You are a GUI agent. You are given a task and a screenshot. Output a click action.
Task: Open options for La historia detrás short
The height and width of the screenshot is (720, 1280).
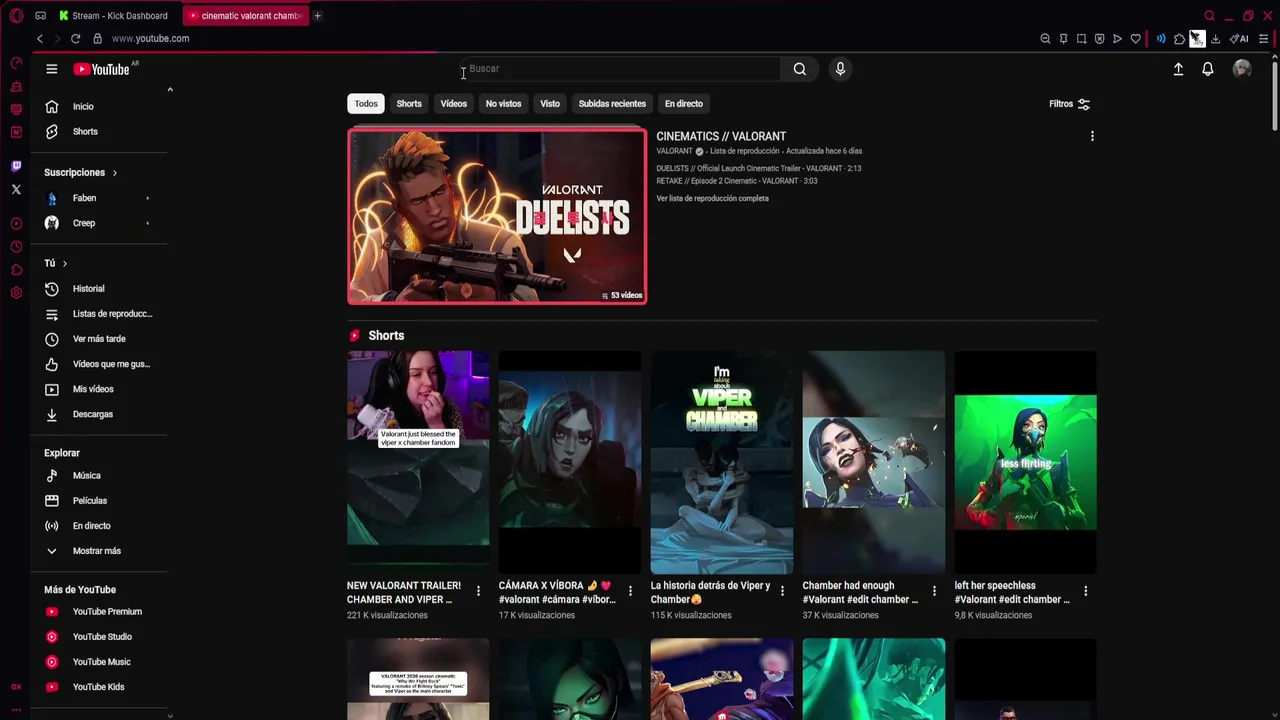[x=782, y=591]
